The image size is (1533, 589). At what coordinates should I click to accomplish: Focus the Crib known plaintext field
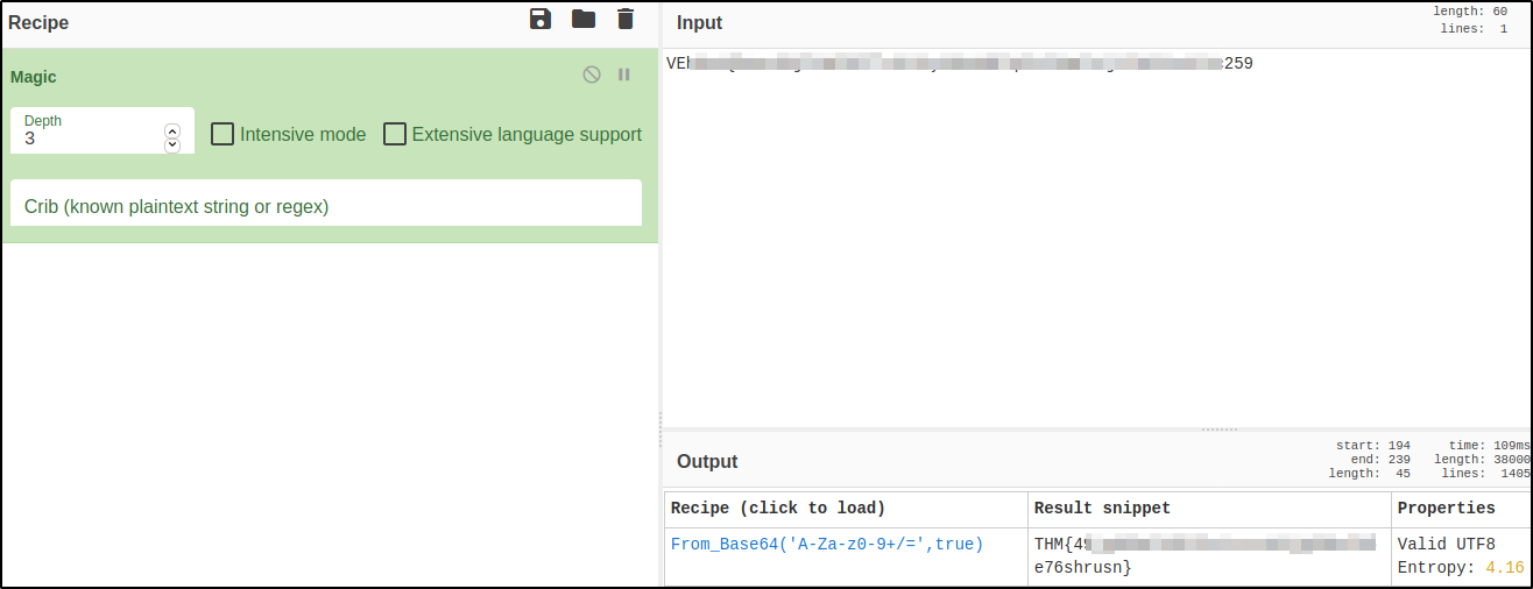click(x=326, y=203)
